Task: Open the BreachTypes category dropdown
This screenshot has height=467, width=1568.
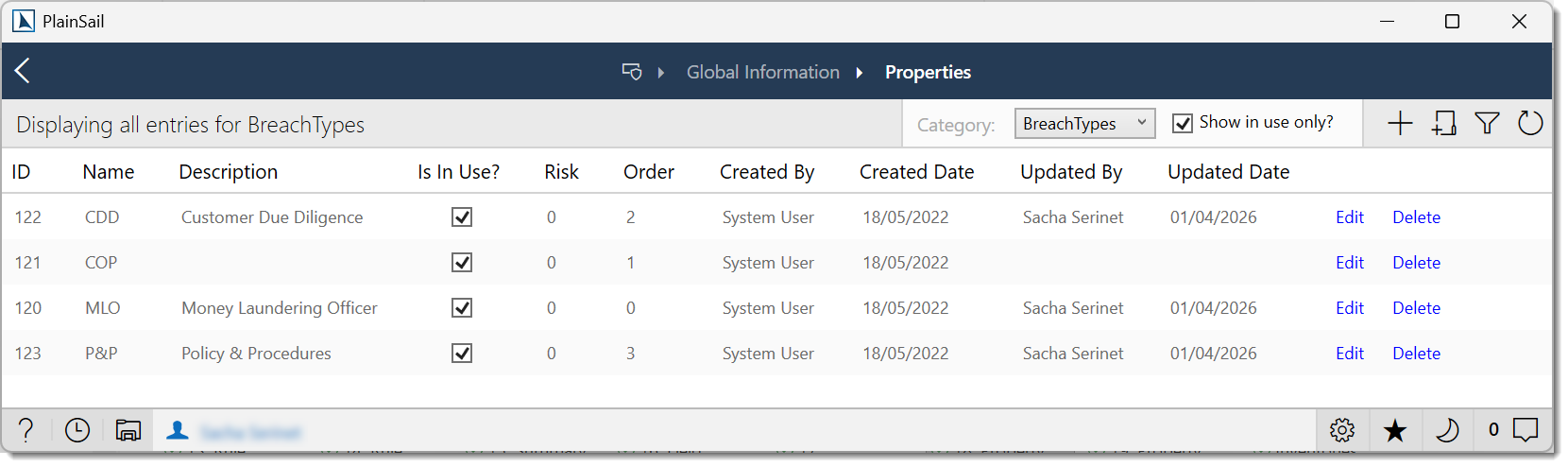Action: tap(1084, 124)
